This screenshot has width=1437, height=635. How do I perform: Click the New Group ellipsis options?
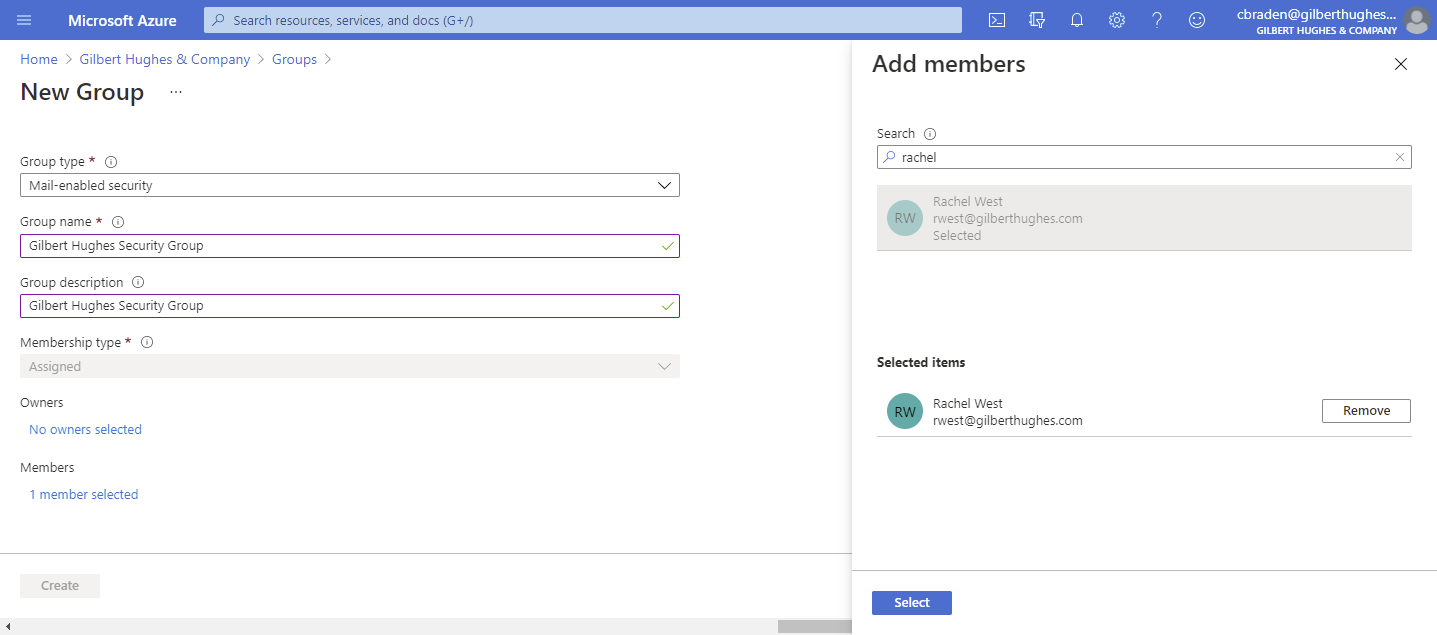coord(176,92)
